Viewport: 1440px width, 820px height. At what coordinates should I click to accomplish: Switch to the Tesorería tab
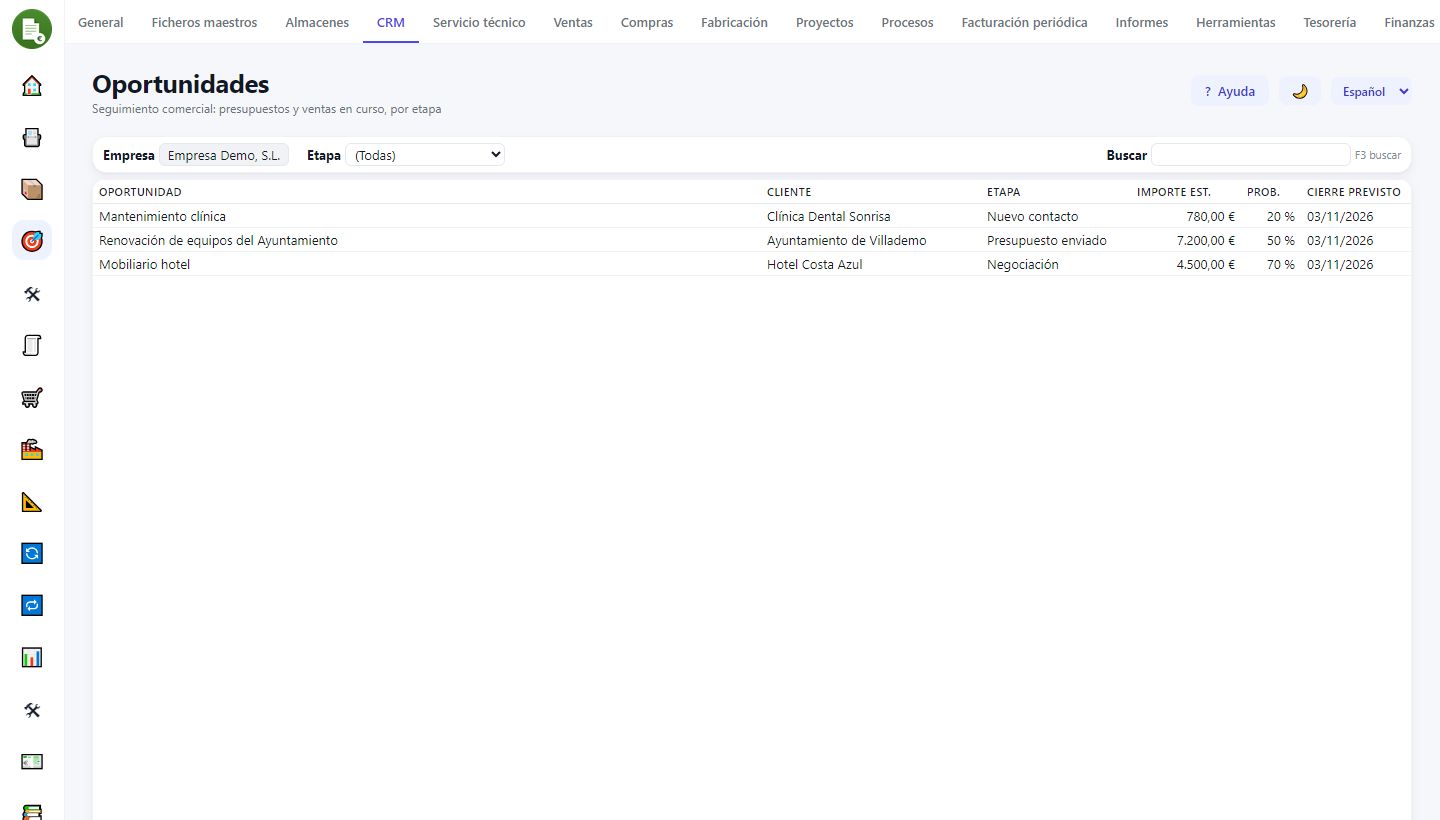pos(1330,22)
